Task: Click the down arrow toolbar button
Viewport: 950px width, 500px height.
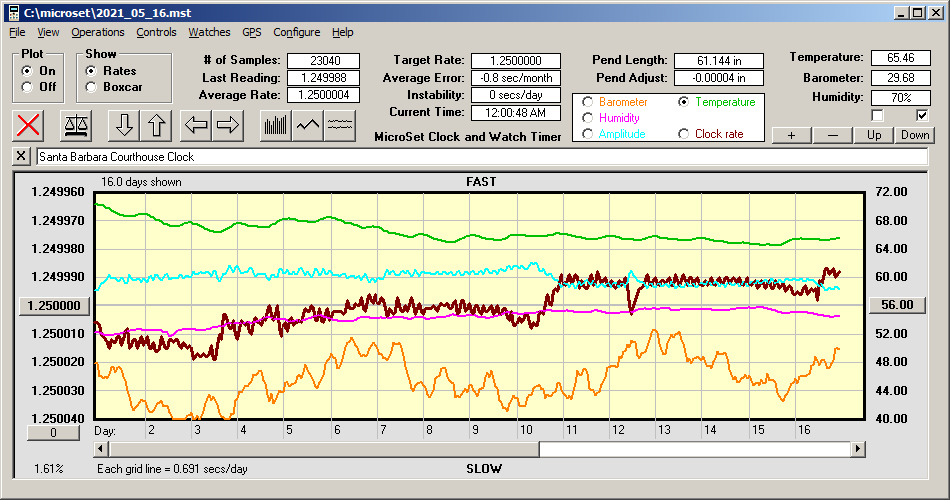Action: point(124,125)
